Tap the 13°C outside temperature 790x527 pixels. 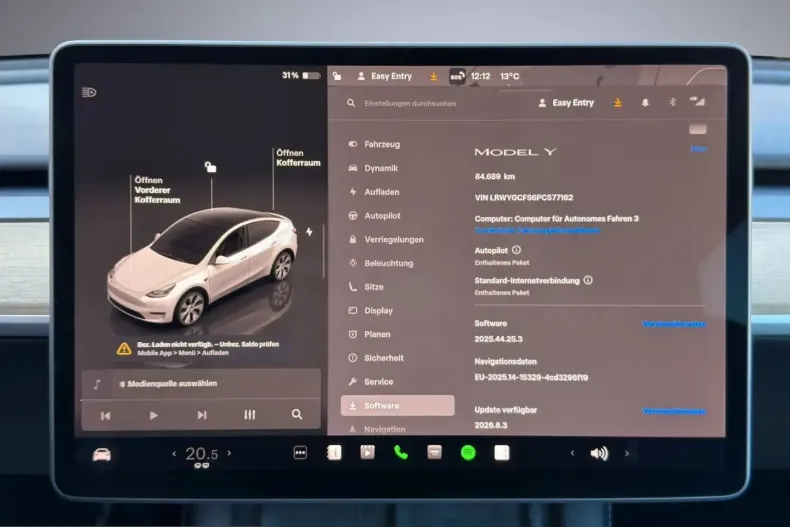click(509, 76)
